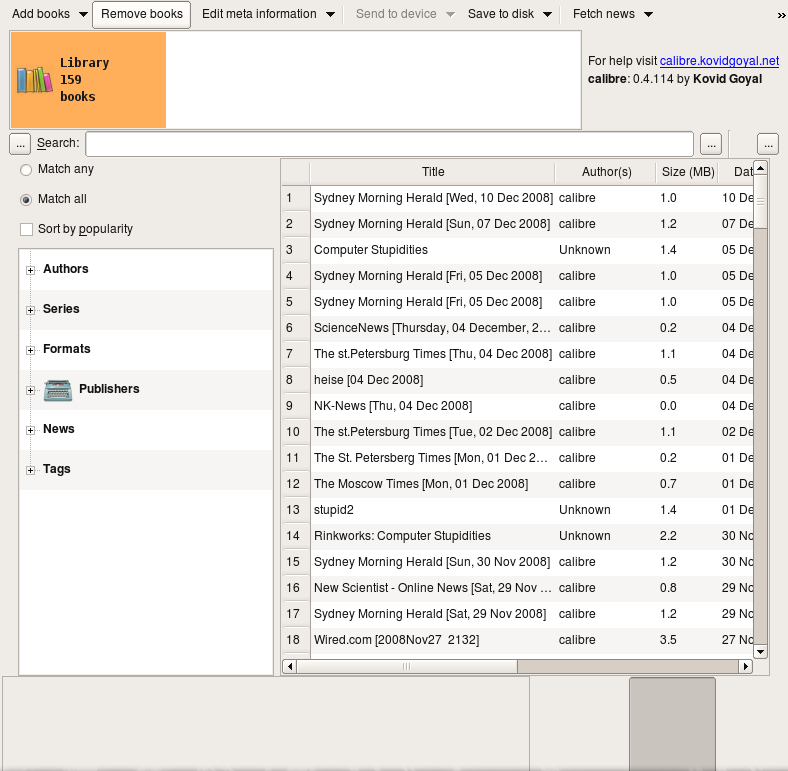Click Remove books button
This screenshot has width=788, height=771.
point(142,15)
